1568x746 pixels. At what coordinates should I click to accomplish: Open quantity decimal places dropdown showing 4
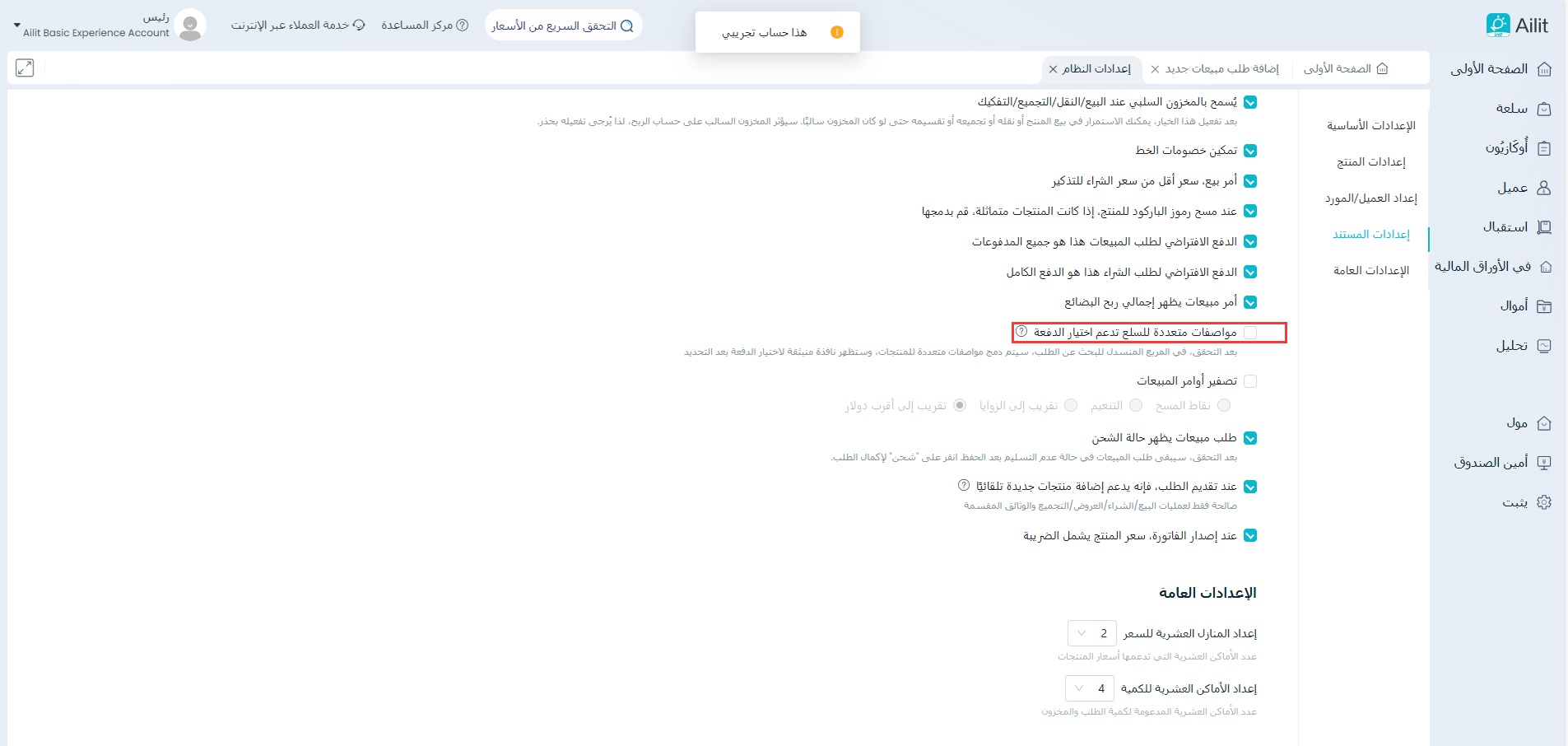(x=1089, y=688)
